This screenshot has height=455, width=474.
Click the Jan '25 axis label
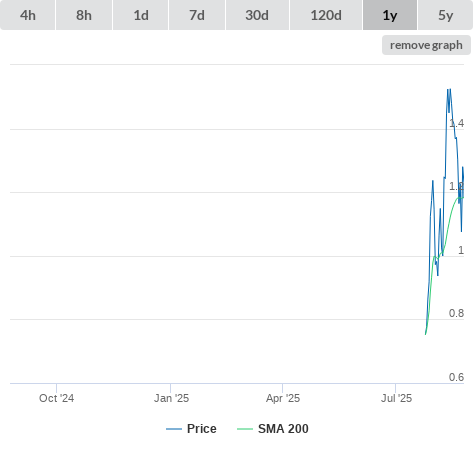171,398
